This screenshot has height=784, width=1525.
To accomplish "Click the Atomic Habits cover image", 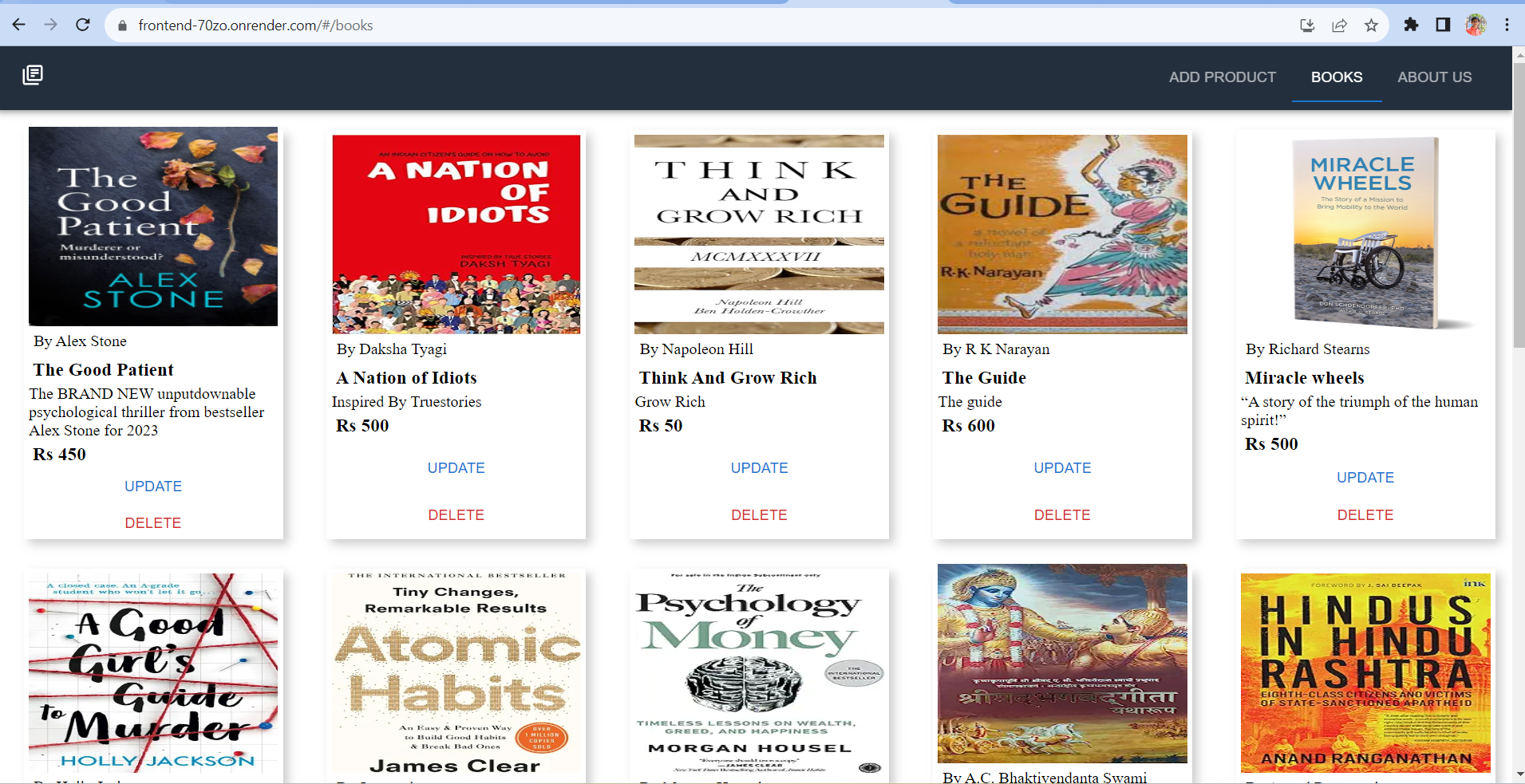I will (456, 673).
